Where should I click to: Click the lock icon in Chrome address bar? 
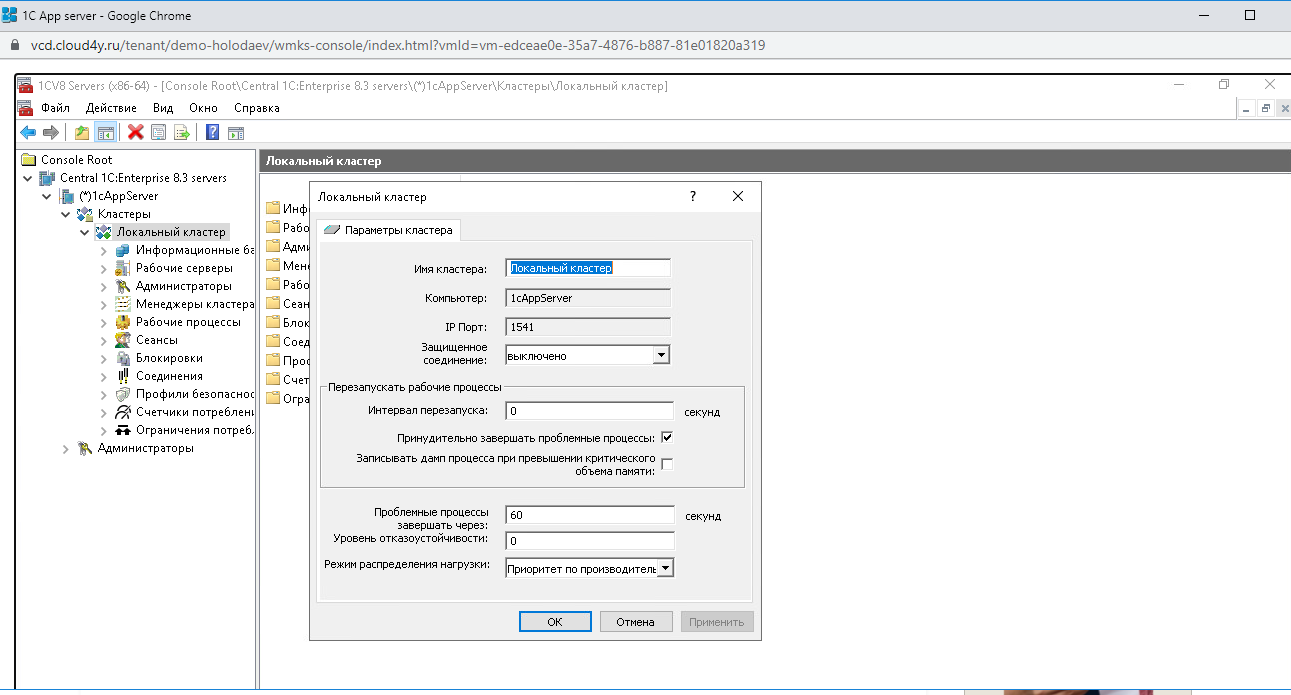point(14,46)
